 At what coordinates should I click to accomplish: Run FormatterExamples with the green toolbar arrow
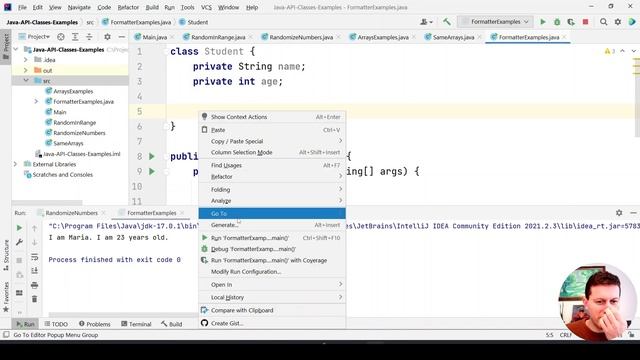point(543,22)
